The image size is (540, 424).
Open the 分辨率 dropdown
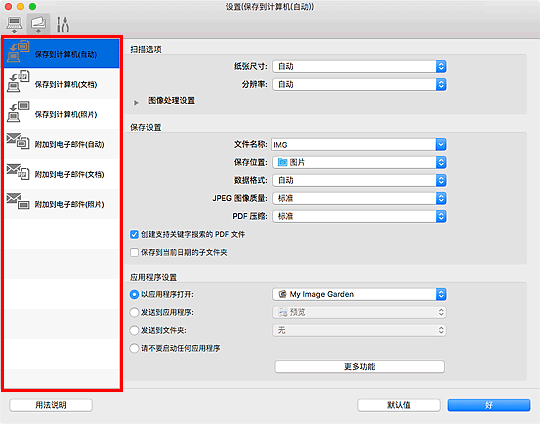pos(359,84)
